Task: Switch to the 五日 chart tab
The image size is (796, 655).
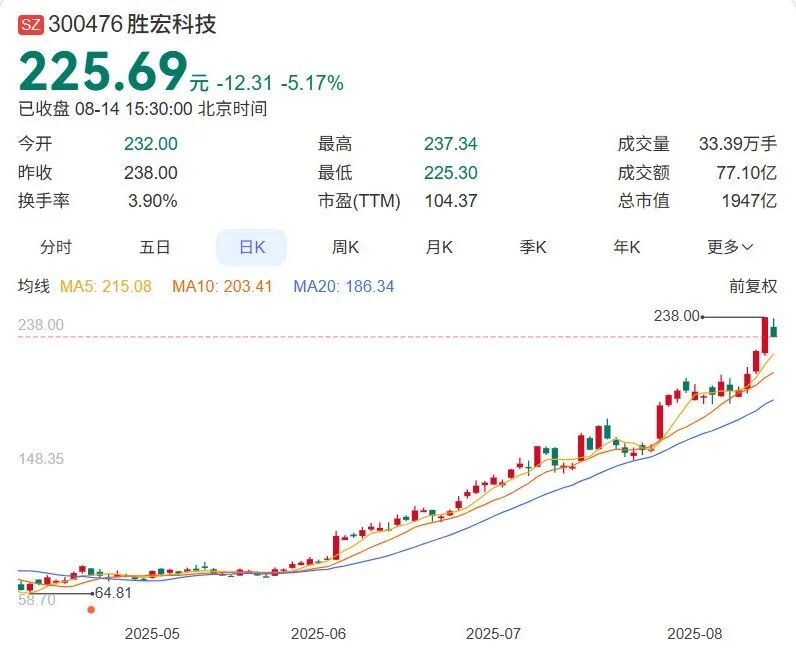Action: (154, 247)
